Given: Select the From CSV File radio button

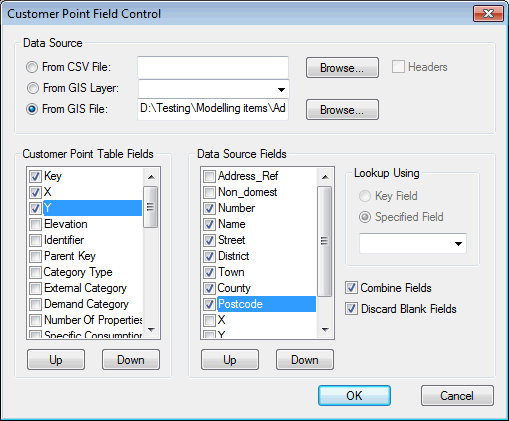Looking at the screenshot, I should [x=32, y=67].
